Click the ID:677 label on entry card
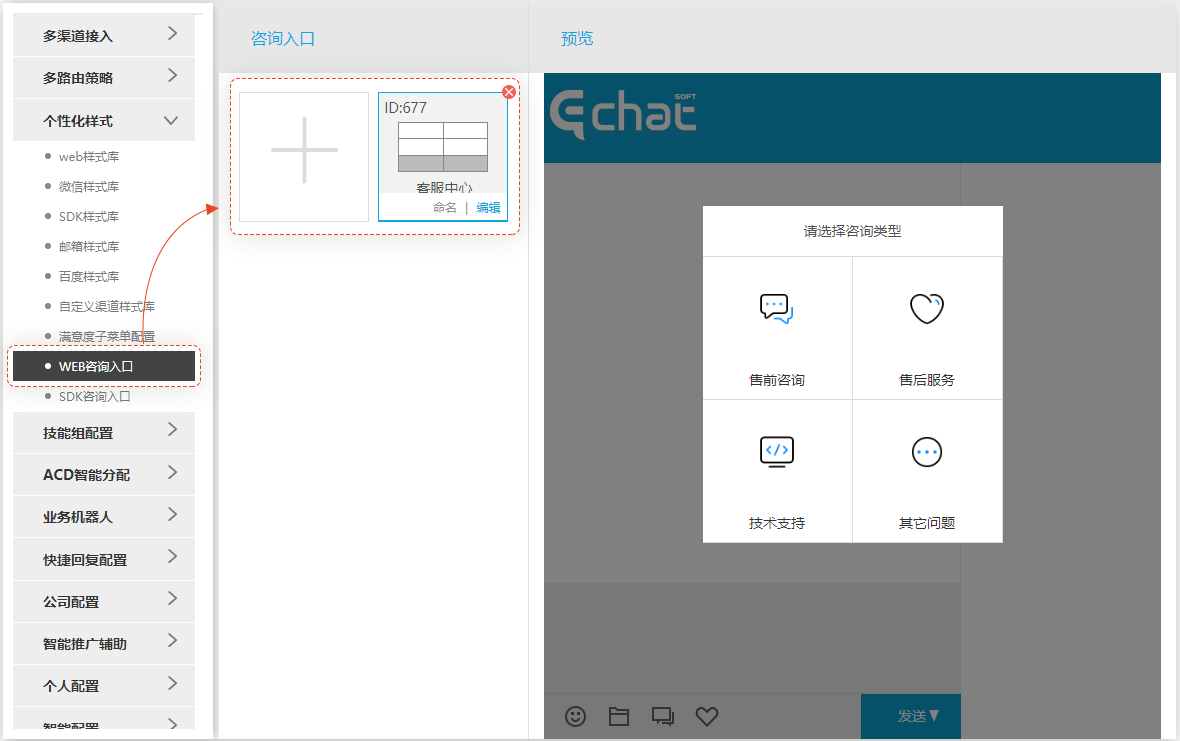 coord(406,108)
